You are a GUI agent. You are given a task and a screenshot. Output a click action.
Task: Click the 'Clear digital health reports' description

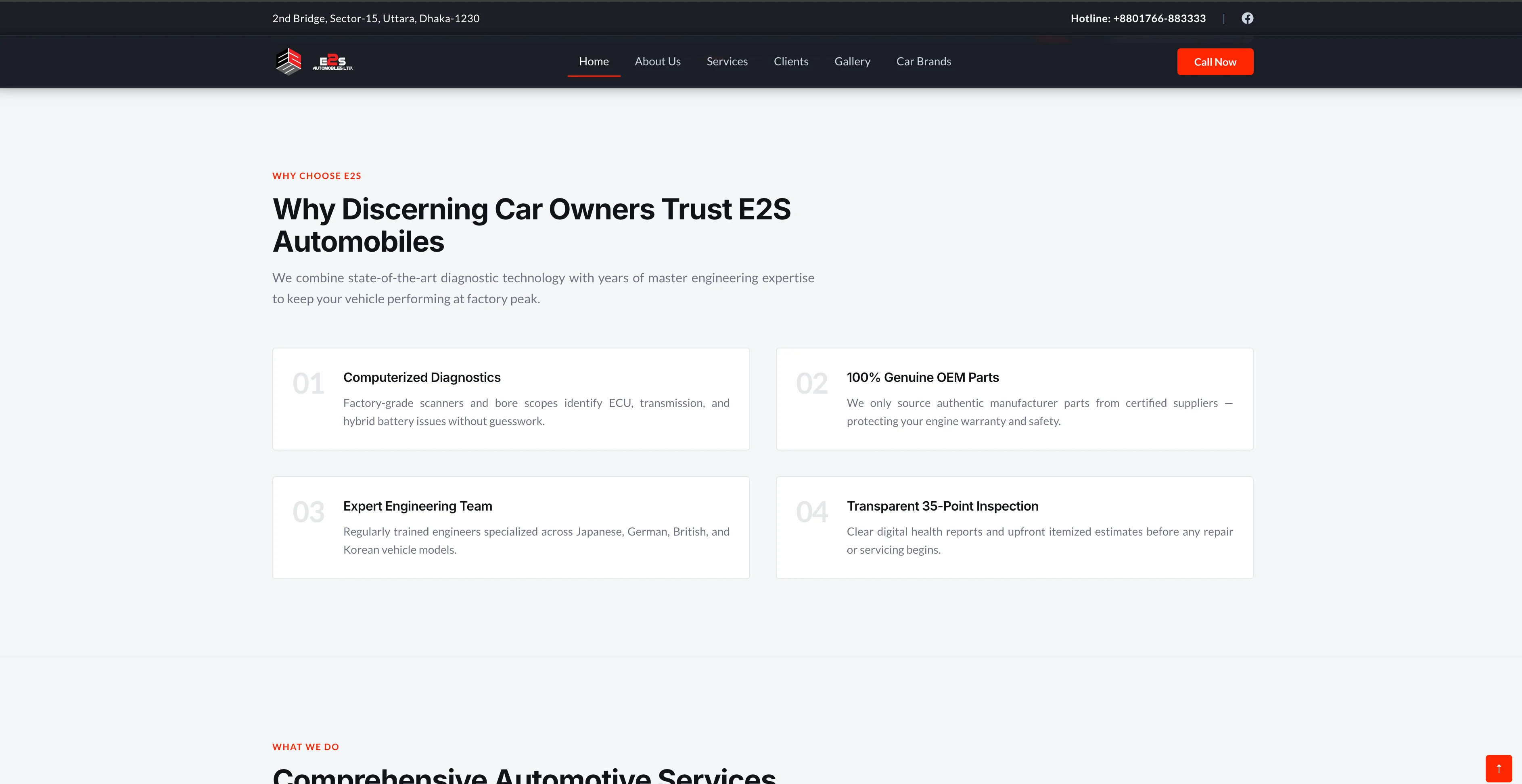pos(1040,541)
